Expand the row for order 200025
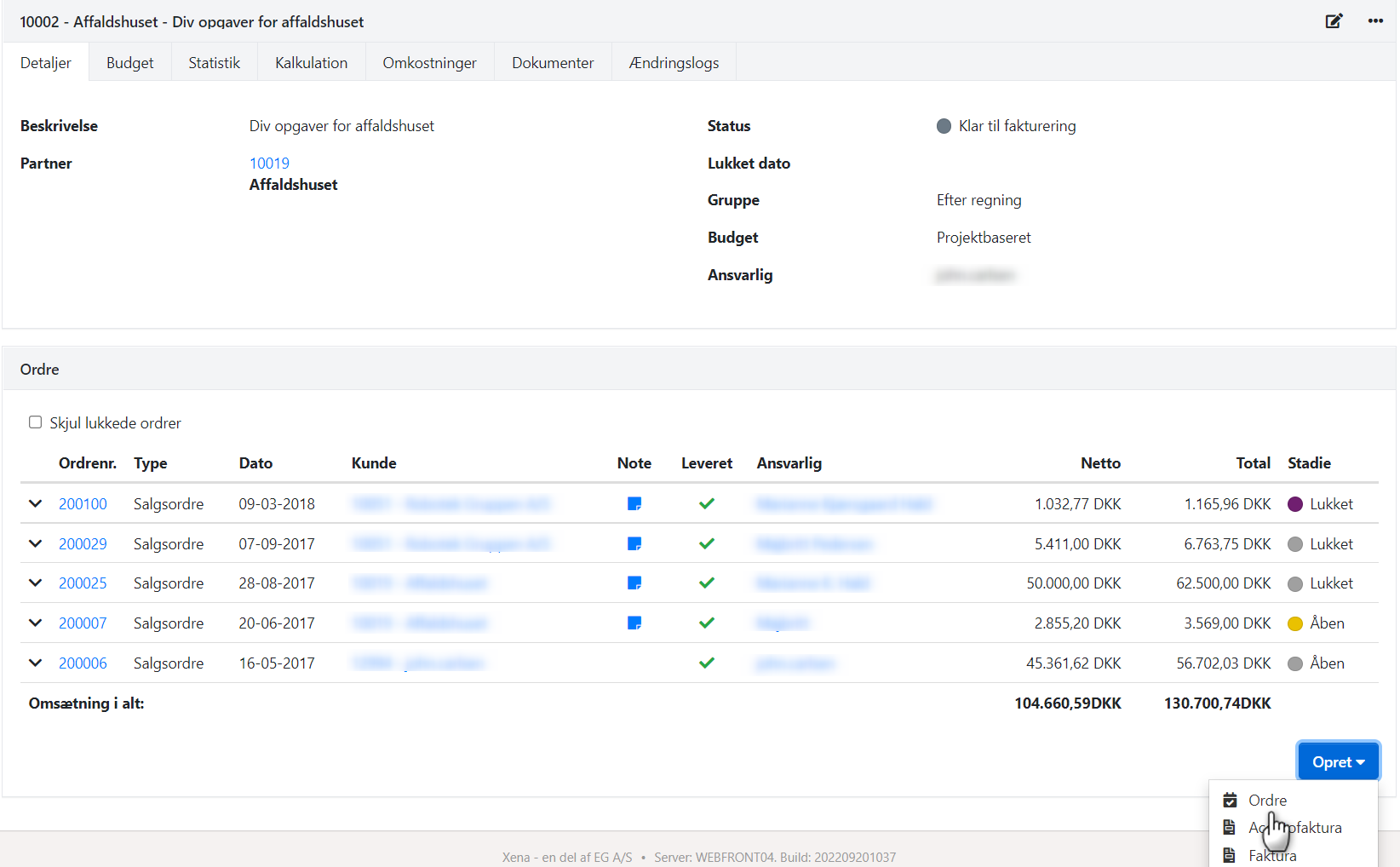Viewport: 1400px width, 867px height. click(x=36, y=583)
